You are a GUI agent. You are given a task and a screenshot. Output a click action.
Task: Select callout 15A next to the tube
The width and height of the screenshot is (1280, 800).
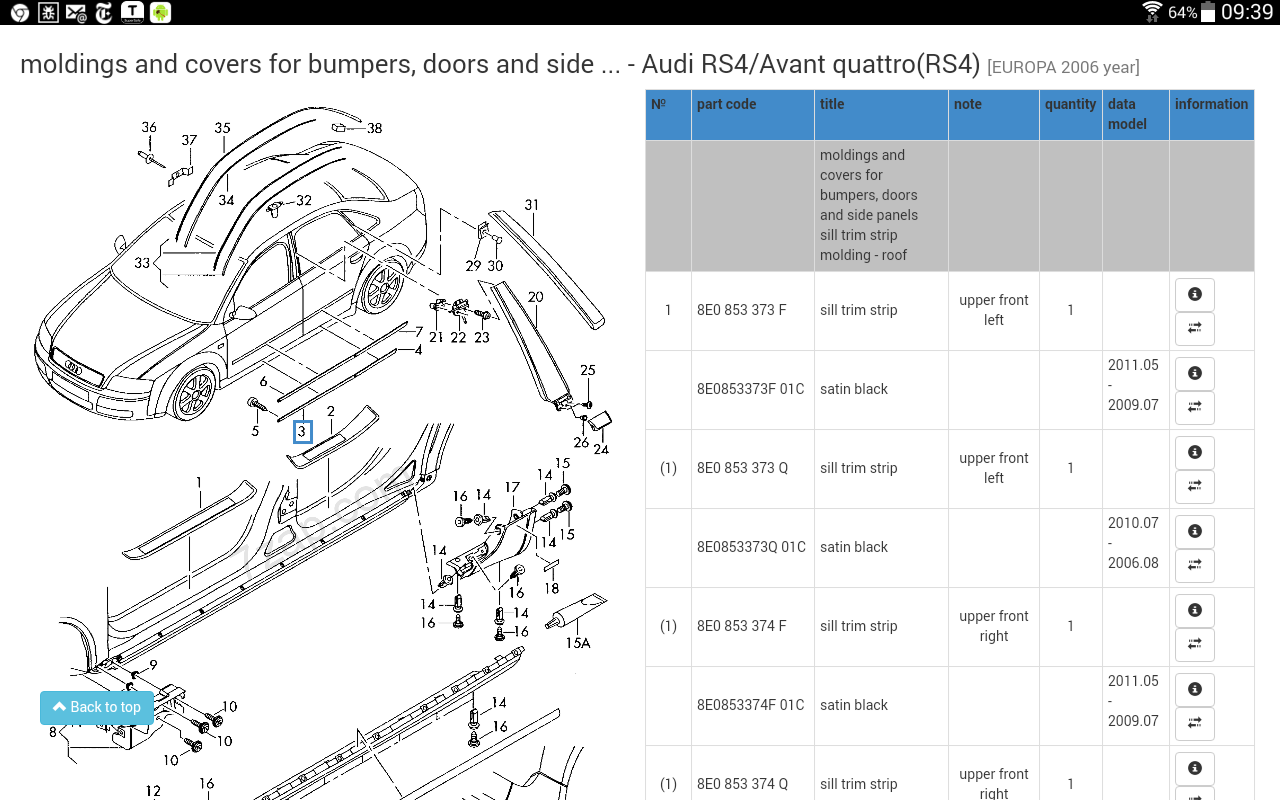pos(578,643)
